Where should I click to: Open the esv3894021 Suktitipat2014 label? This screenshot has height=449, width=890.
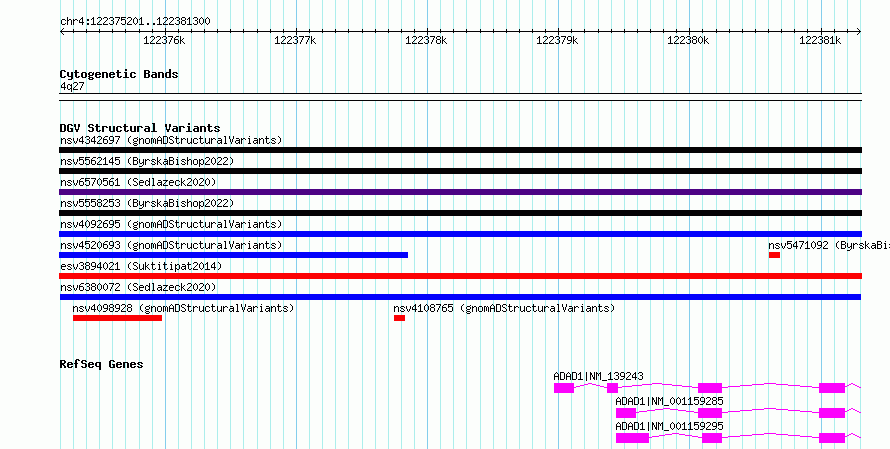(x=141, y=266)
